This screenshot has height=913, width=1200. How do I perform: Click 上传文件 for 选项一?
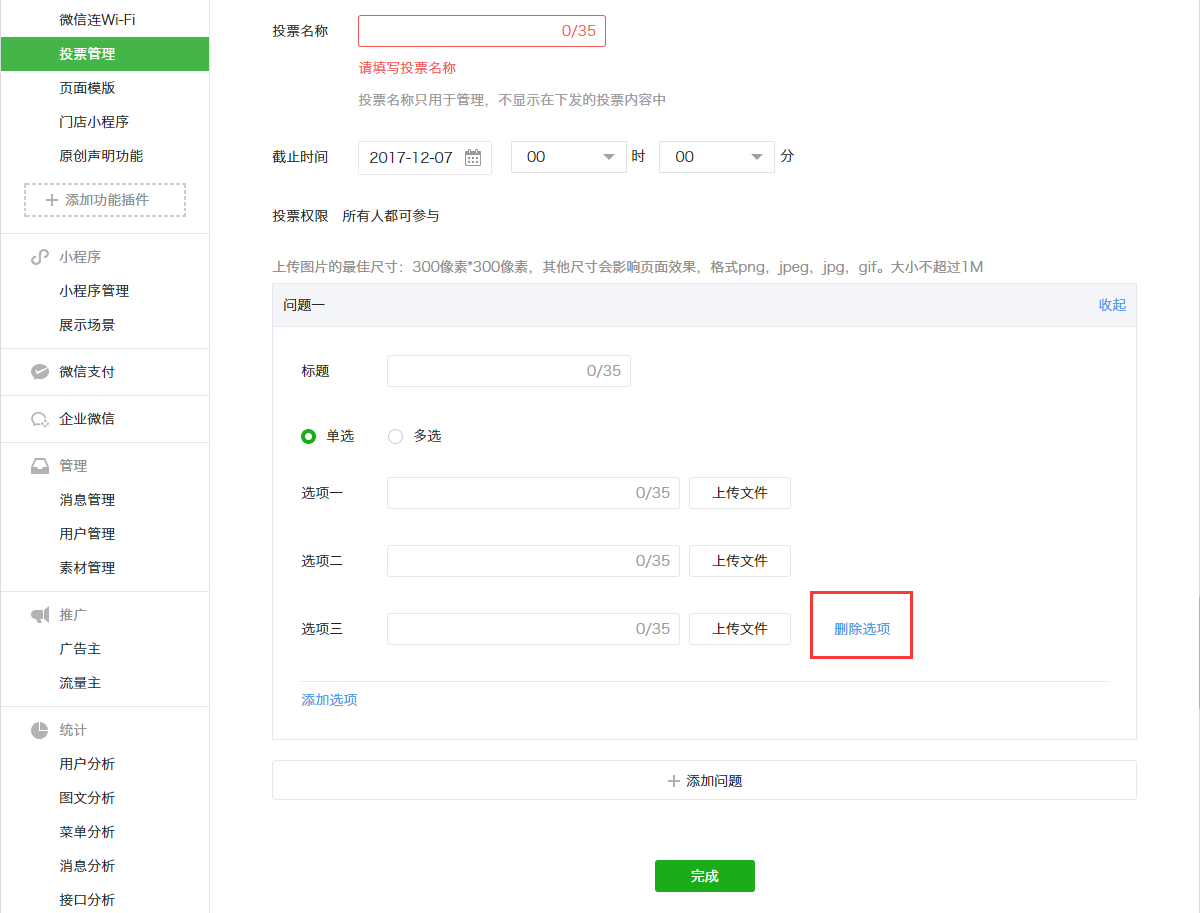point(740,493)
